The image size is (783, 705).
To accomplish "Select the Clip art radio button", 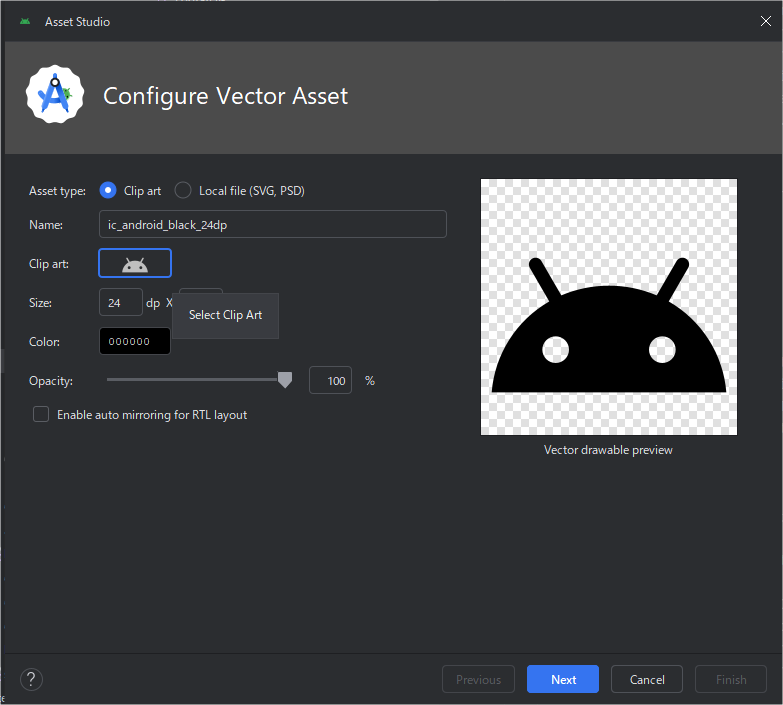I will [x=108, y=191].
